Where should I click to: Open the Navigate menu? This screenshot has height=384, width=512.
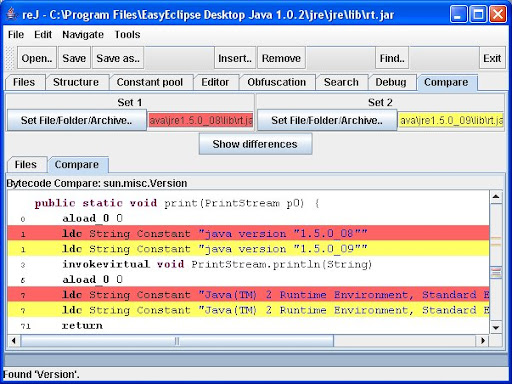83,35
